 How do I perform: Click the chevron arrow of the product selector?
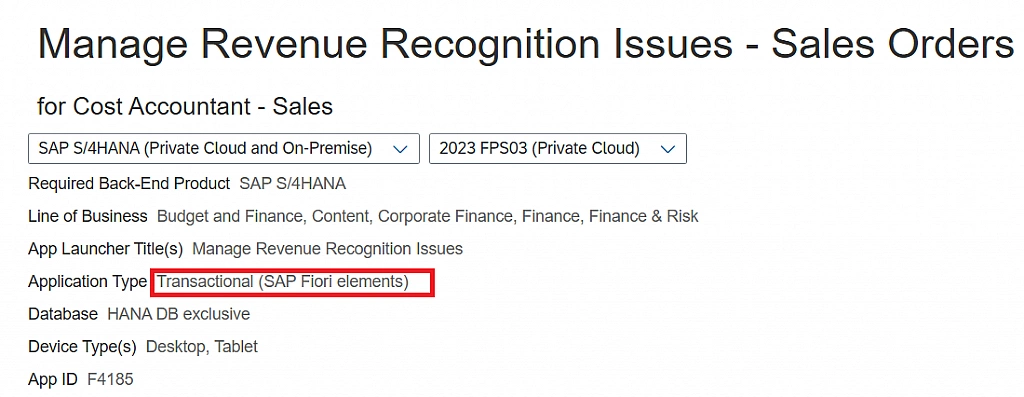point(400,149)
